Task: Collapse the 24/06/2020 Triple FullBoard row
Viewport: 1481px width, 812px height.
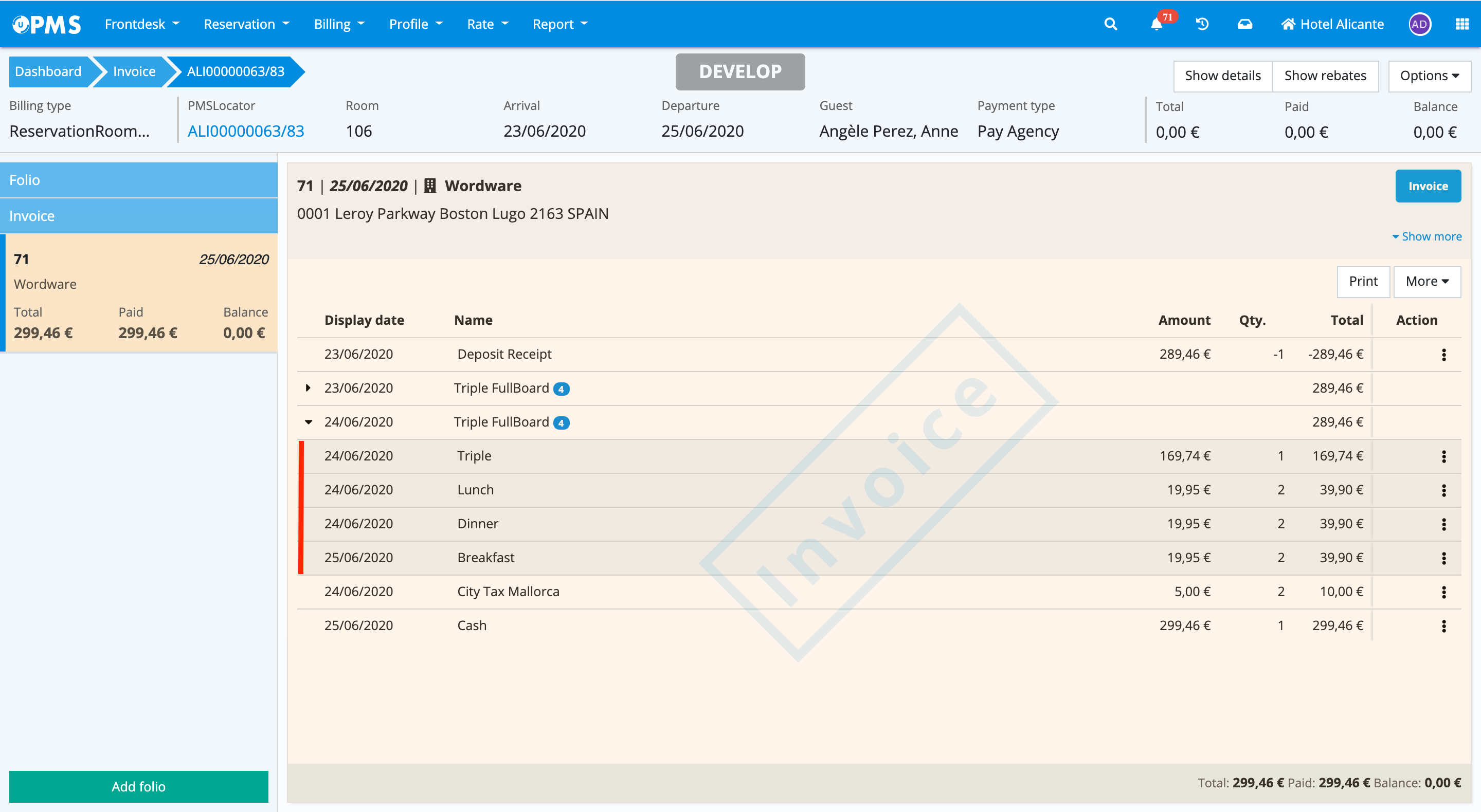Action: 308,422
